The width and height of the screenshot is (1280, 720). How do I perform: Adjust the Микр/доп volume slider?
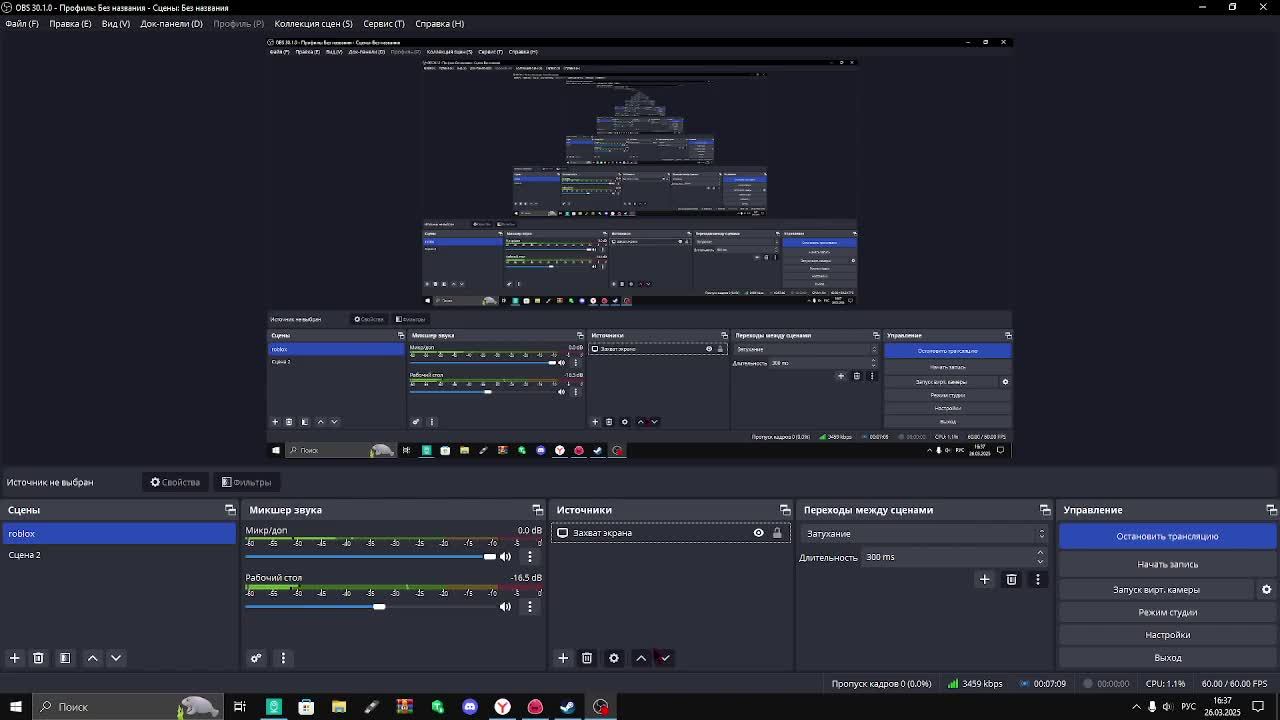(x=370, y=557)
